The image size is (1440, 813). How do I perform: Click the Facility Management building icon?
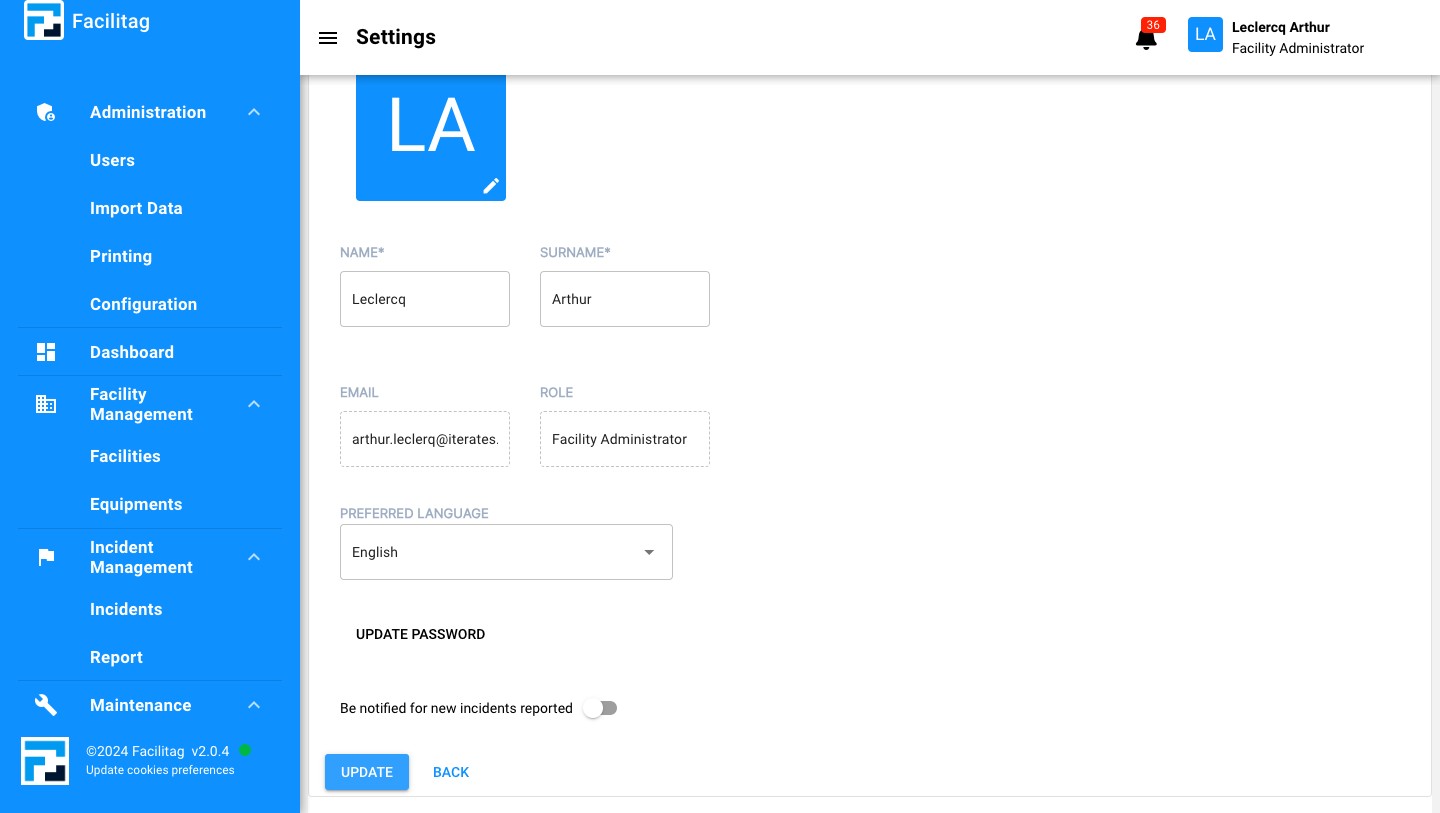click(x=46, y=404)
